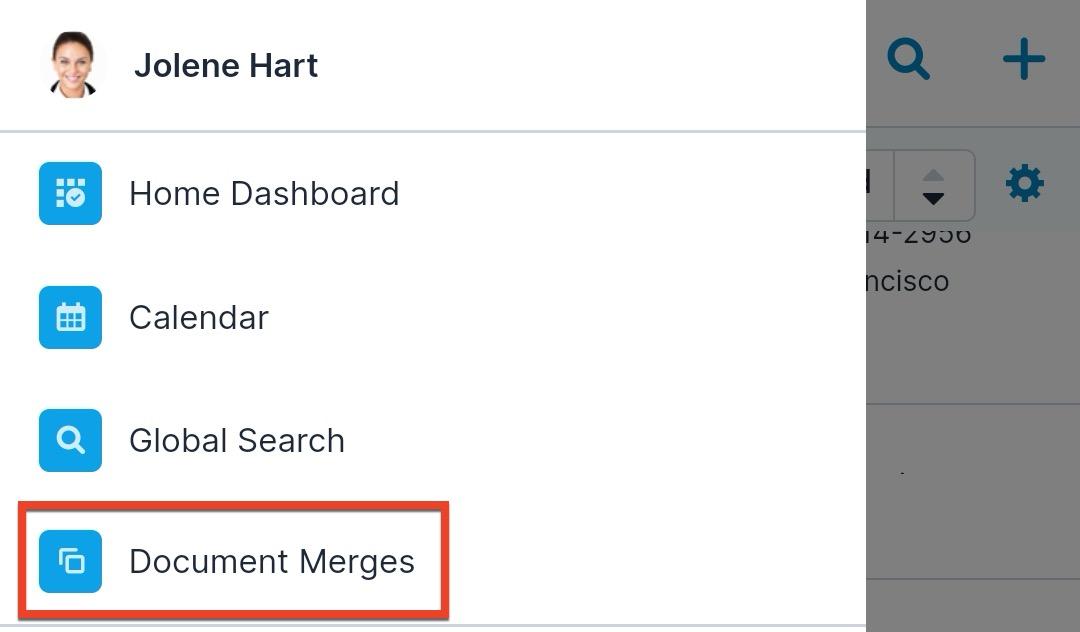Viewport: 1080px width, 632px height.
Task: Open the Home Dashboard icon
Action: [x=70, y=193]
